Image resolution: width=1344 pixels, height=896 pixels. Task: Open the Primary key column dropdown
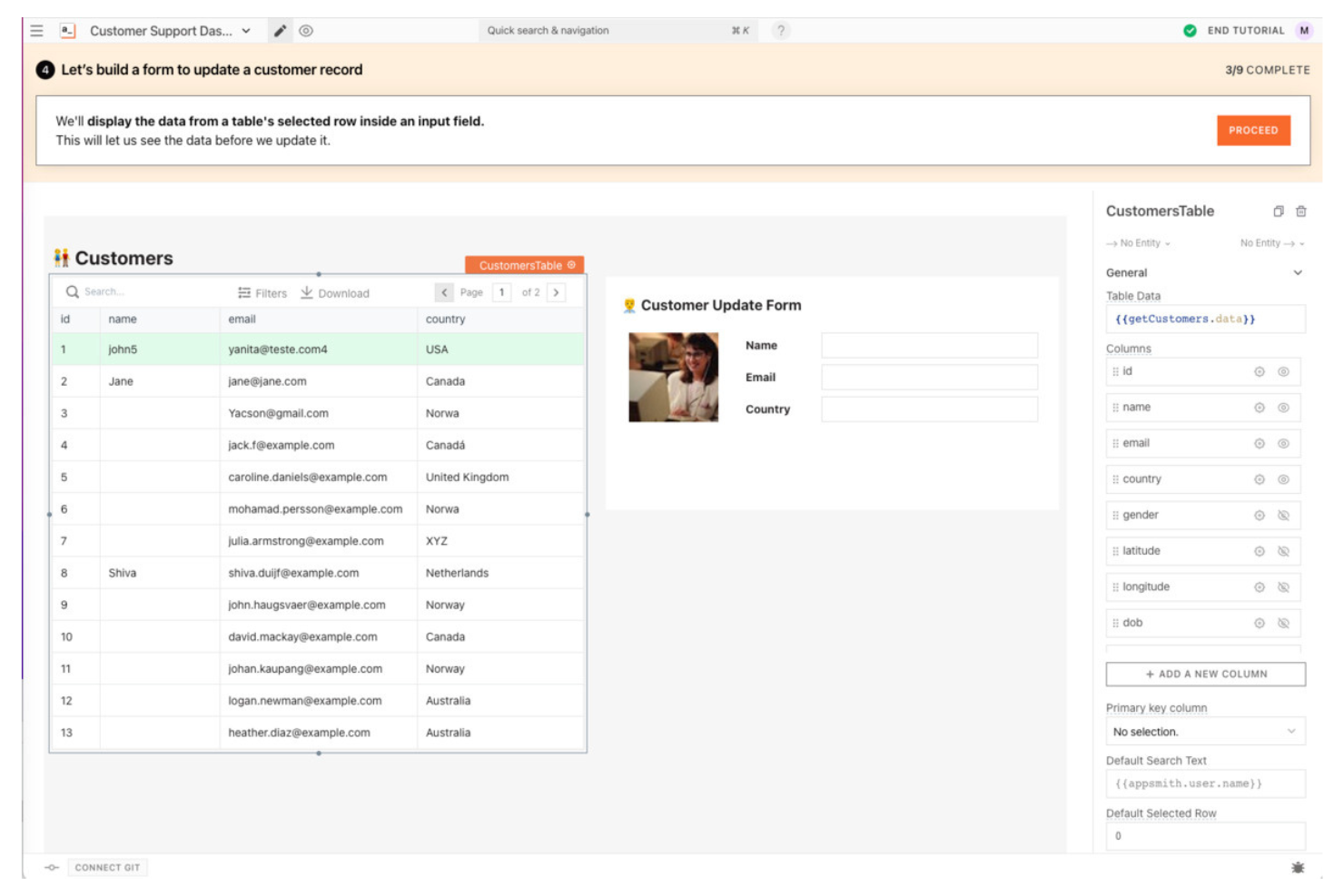[x=1204, y=731]
